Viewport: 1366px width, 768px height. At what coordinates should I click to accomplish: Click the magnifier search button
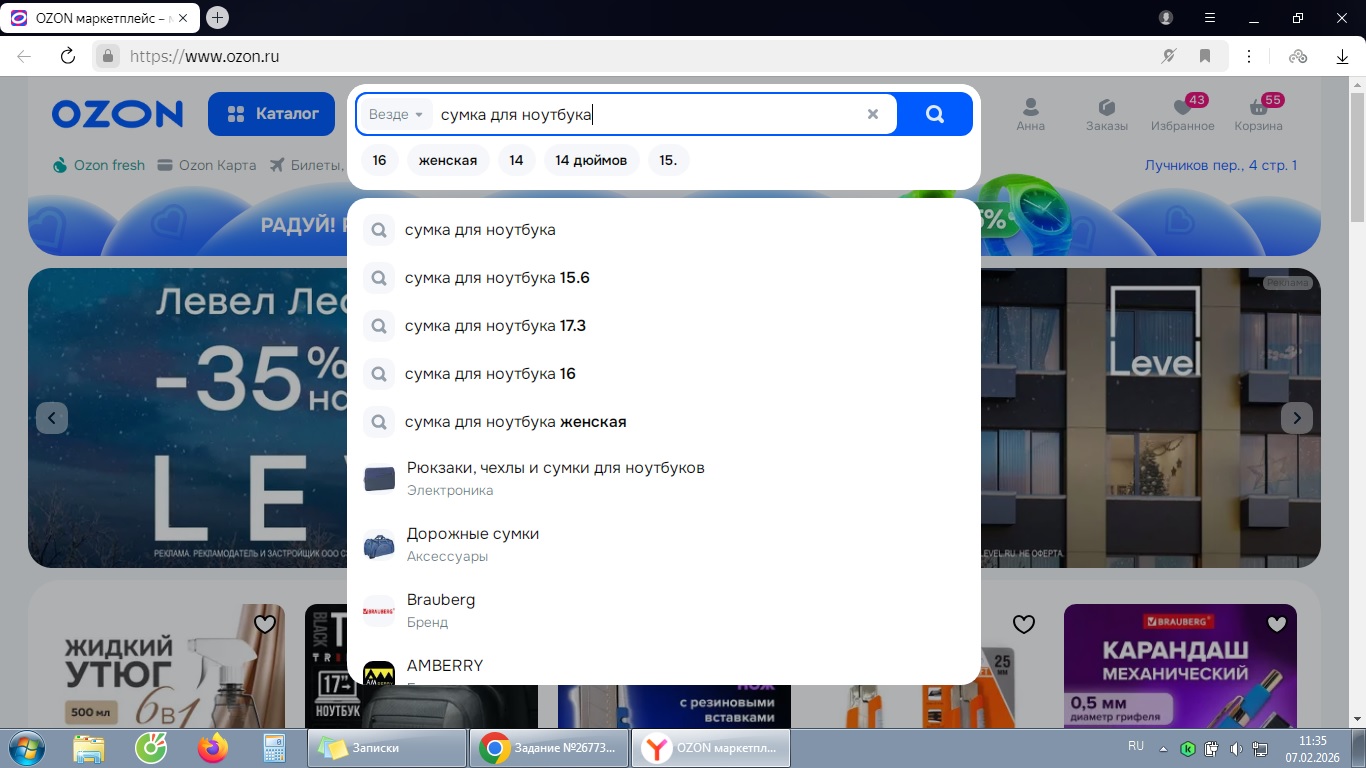point(935,114)
